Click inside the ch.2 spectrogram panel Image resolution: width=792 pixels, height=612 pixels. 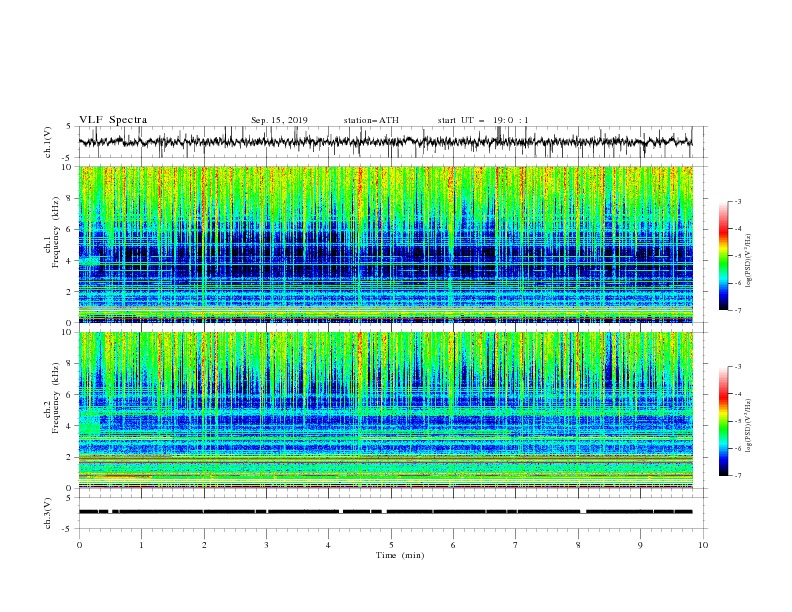coord(385,410)
